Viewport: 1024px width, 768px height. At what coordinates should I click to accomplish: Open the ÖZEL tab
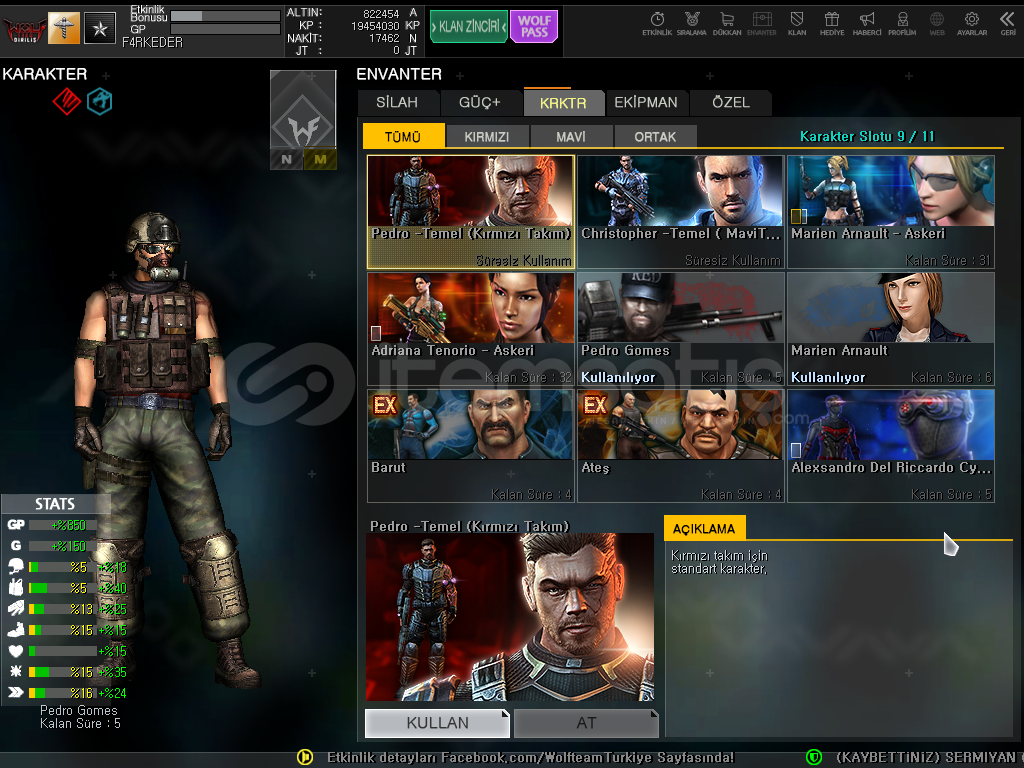click(x=731, y=103)
